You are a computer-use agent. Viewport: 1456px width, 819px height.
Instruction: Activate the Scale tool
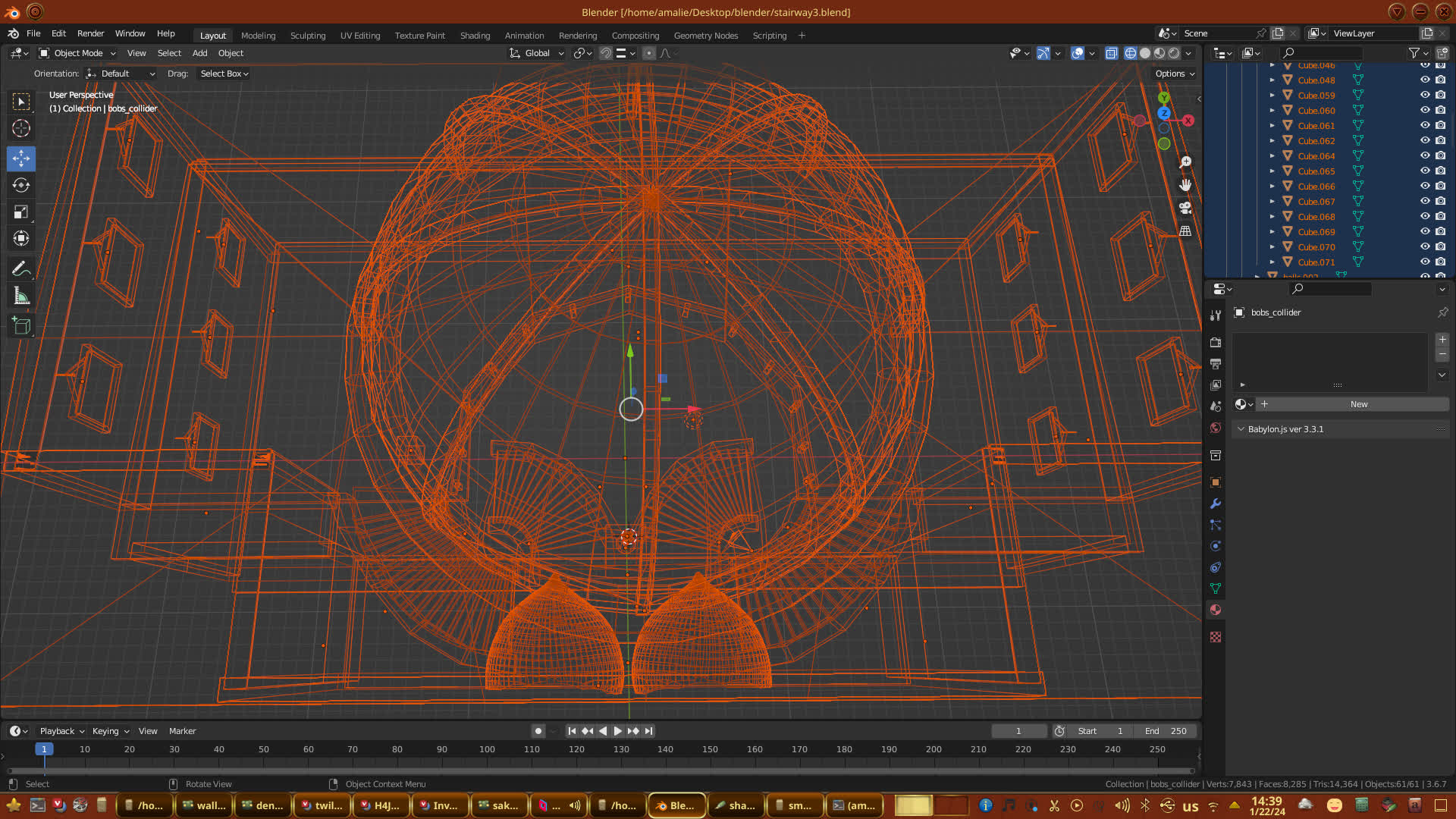[x=21, y=212]
